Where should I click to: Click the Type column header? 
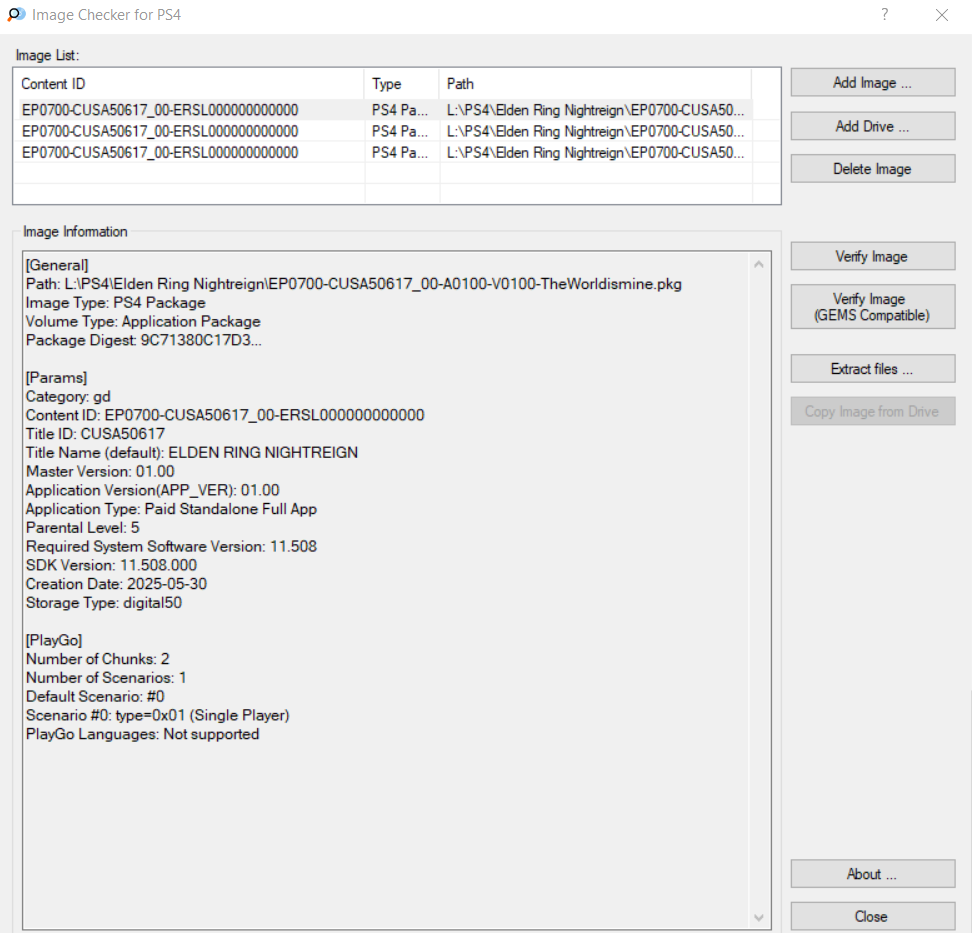[x=401, y=84]
